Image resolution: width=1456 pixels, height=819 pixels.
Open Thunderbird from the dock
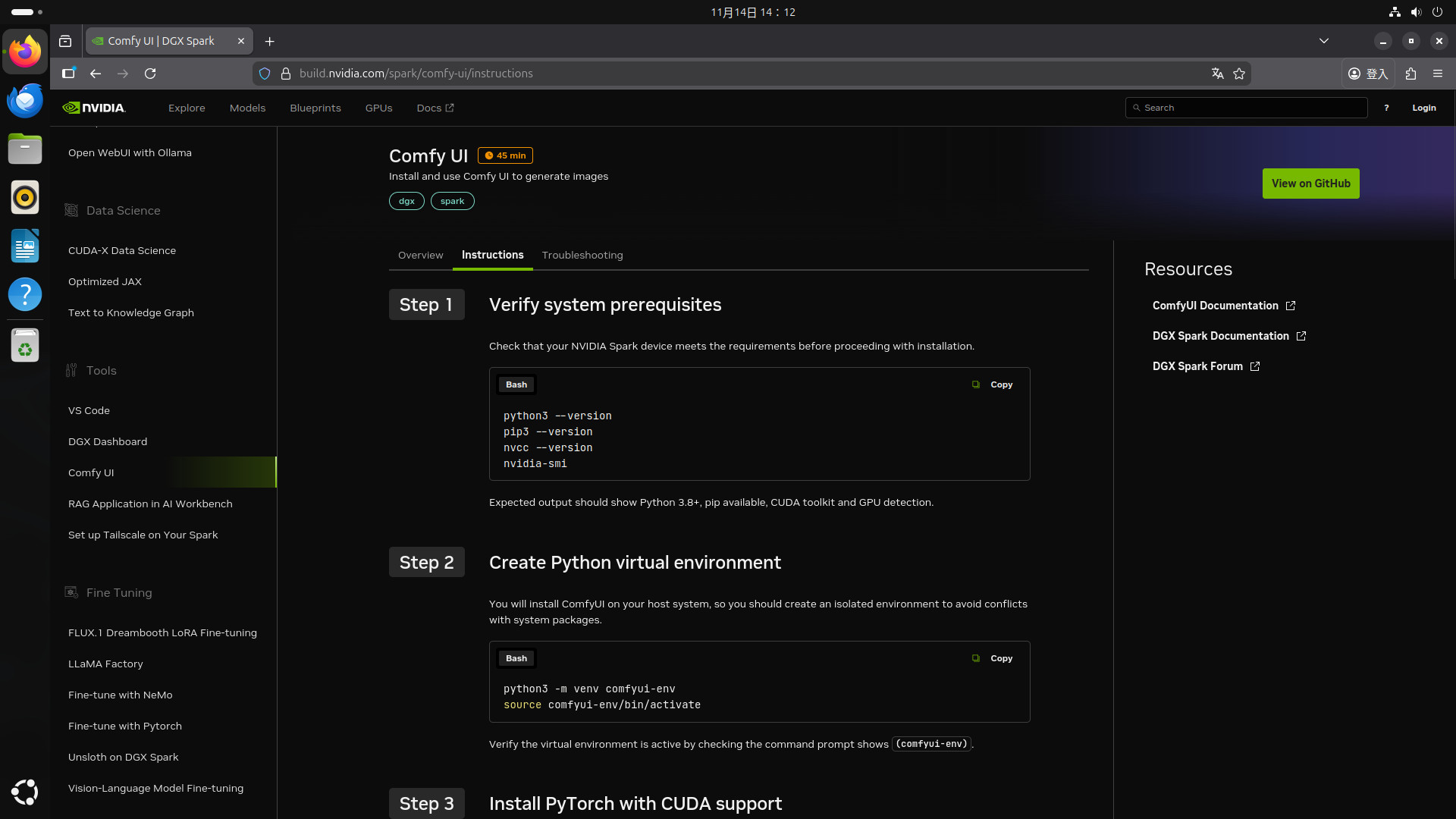(x=25, y=101)
